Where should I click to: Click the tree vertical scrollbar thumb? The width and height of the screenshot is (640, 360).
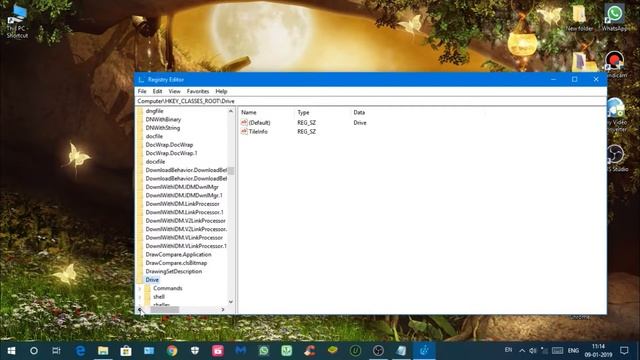tap(231, 171)
